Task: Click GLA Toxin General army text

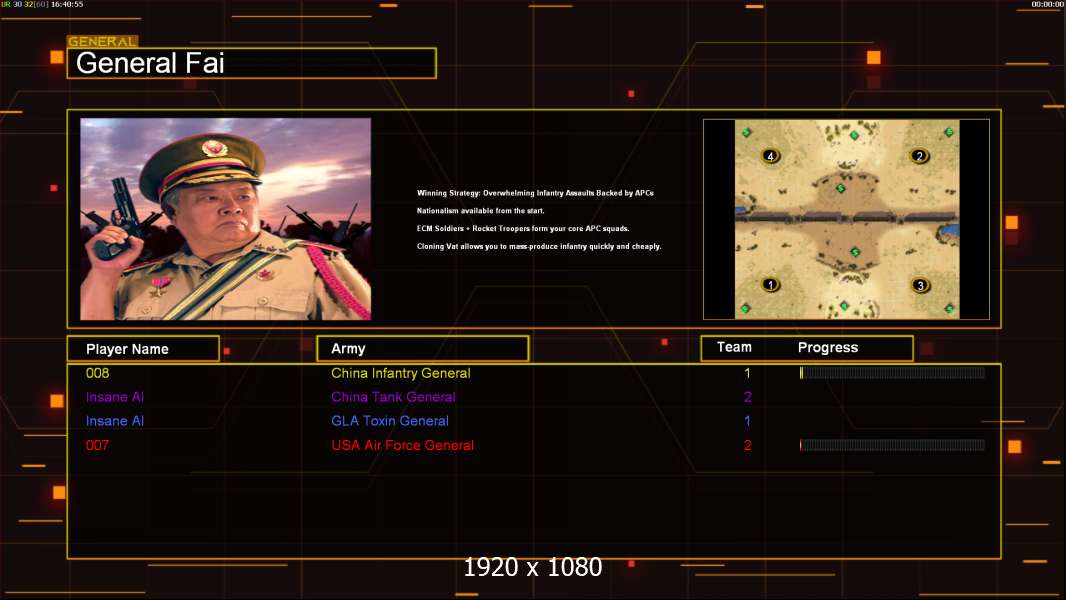Action: (390, 421)
